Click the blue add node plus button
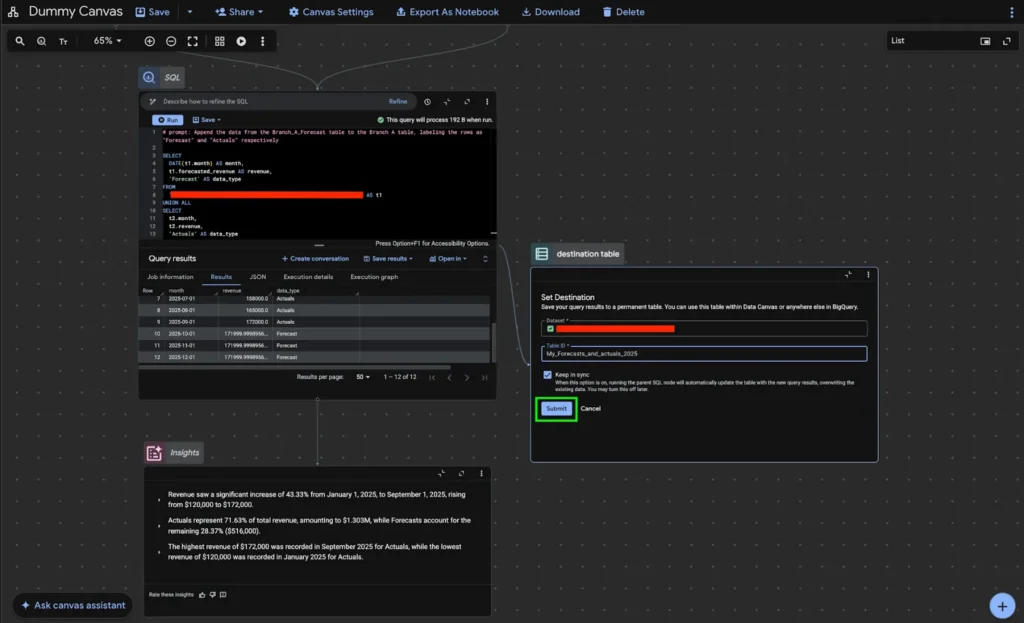Viewport: 1024px width, 623px height. [1001, 605]
